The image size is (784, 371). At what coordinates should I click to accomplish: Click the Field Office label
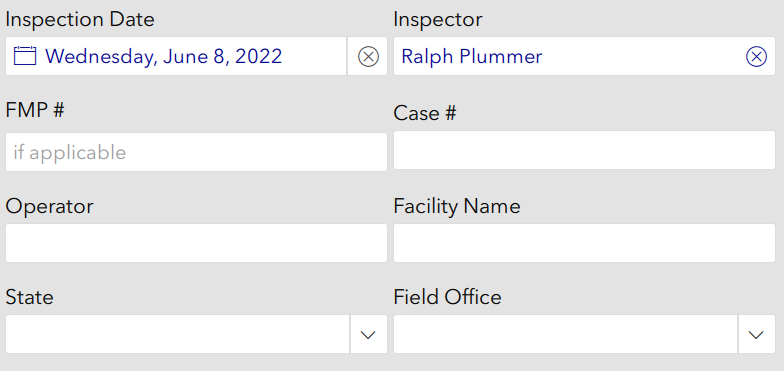coord(448,297)
